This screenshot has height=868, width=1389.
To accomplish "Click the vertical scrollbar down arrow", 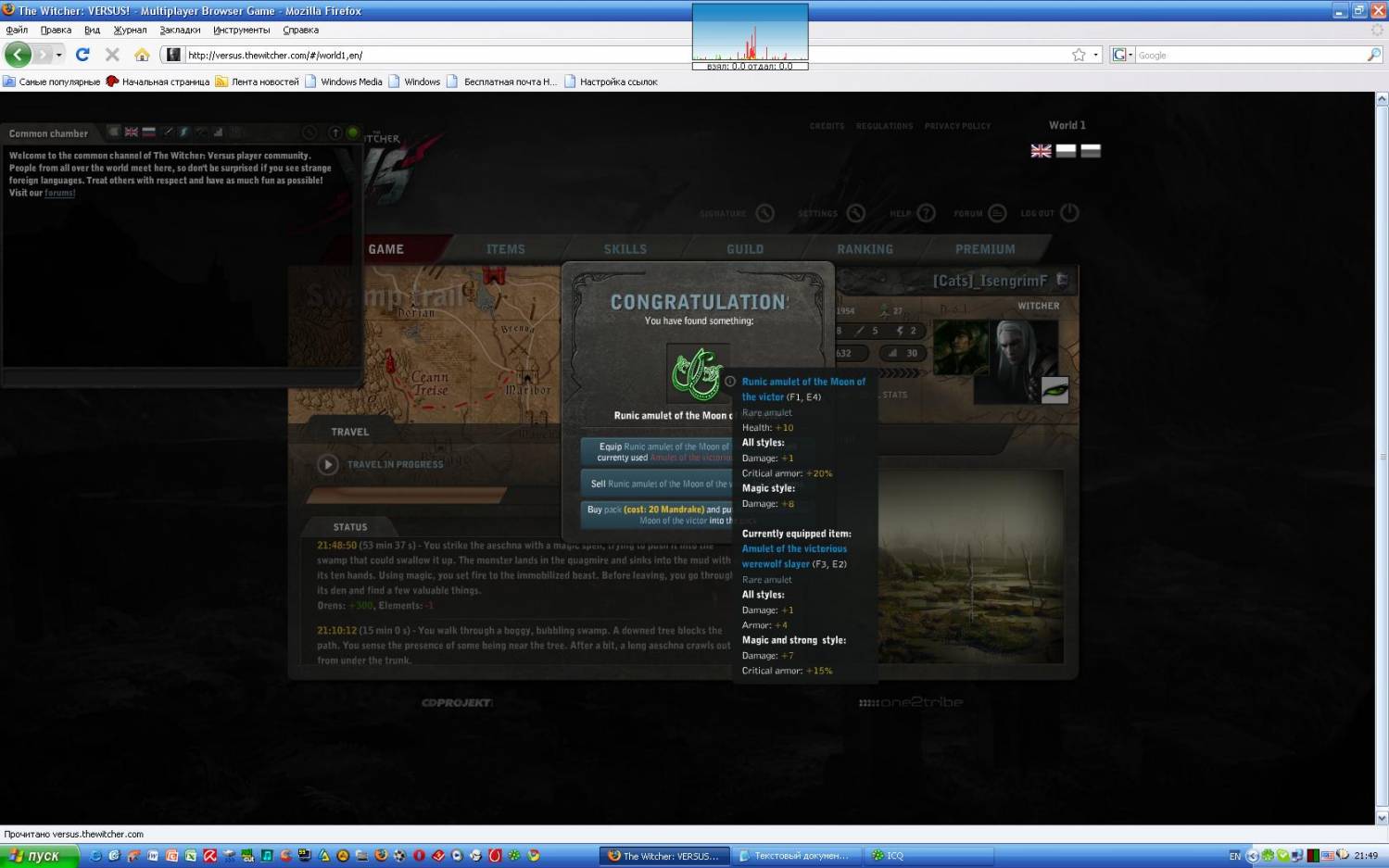I will point(1382,818).
